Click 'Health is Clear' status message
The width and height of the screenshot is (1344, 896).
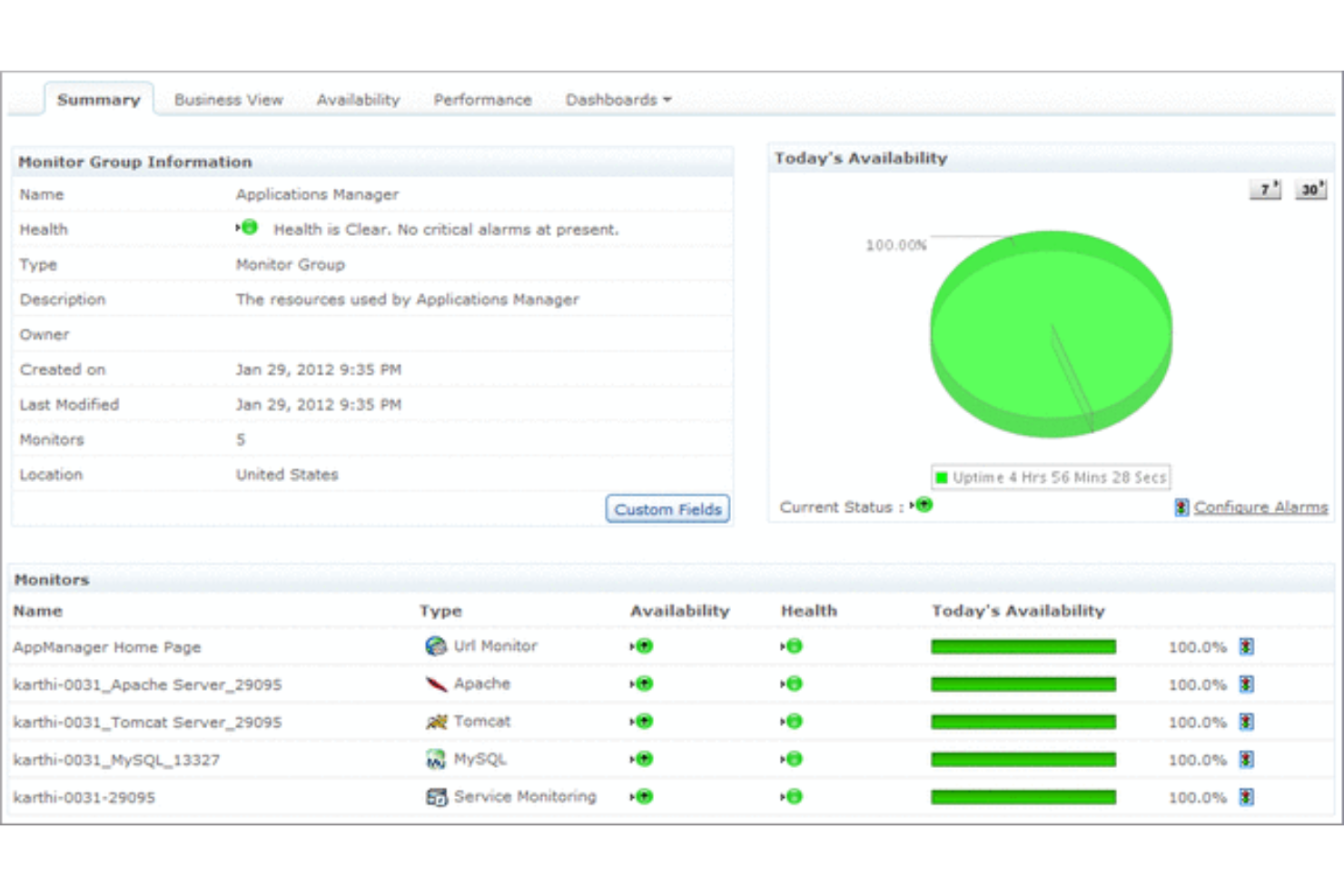click(x=446, y=230)
